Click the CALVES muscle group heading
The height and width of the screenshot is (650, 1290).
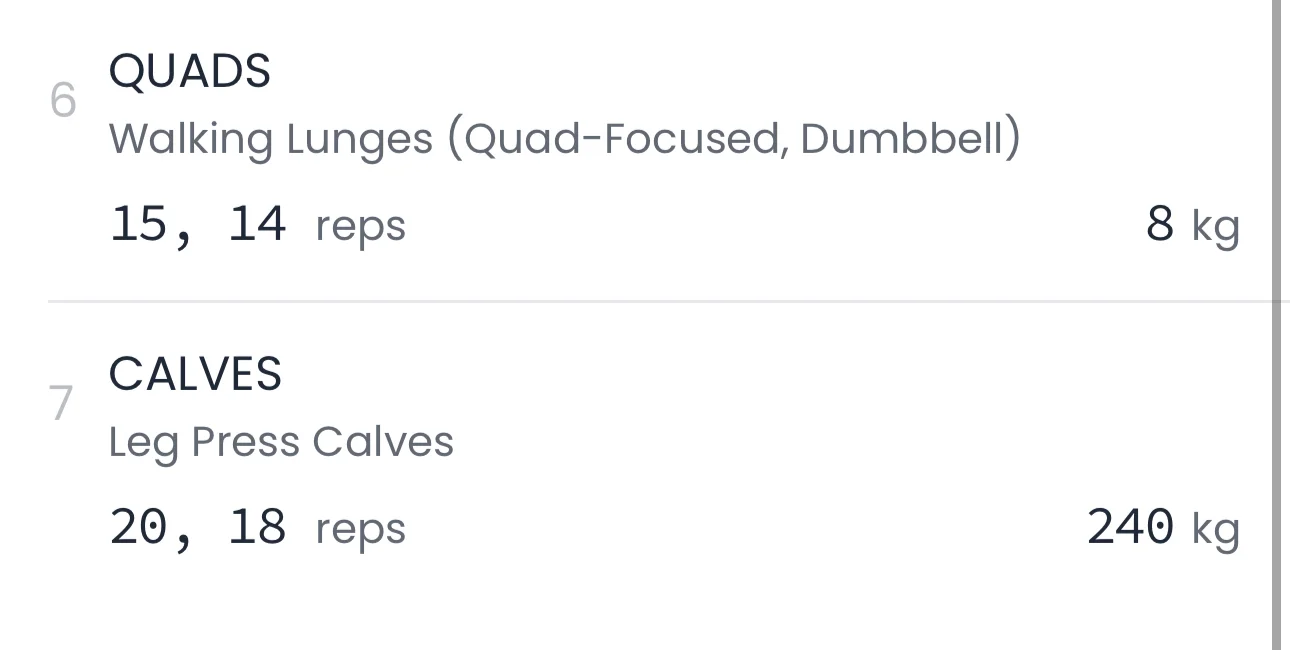pyautogui.click(x=195, y=374)
